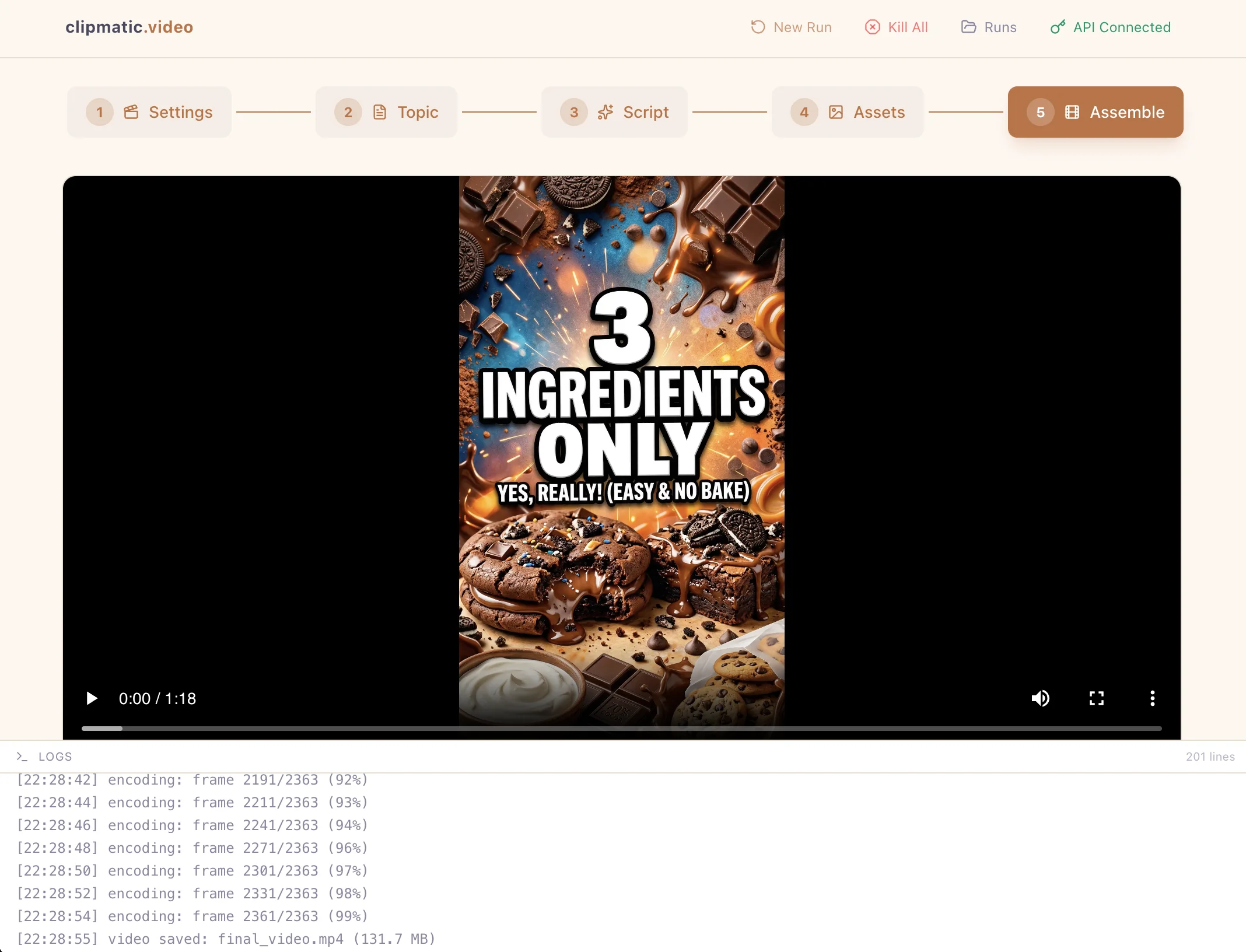Viewport: 1246px width, 952px height.
Task: Click the Kill All circle-x icon
Action: click(872, 27)
